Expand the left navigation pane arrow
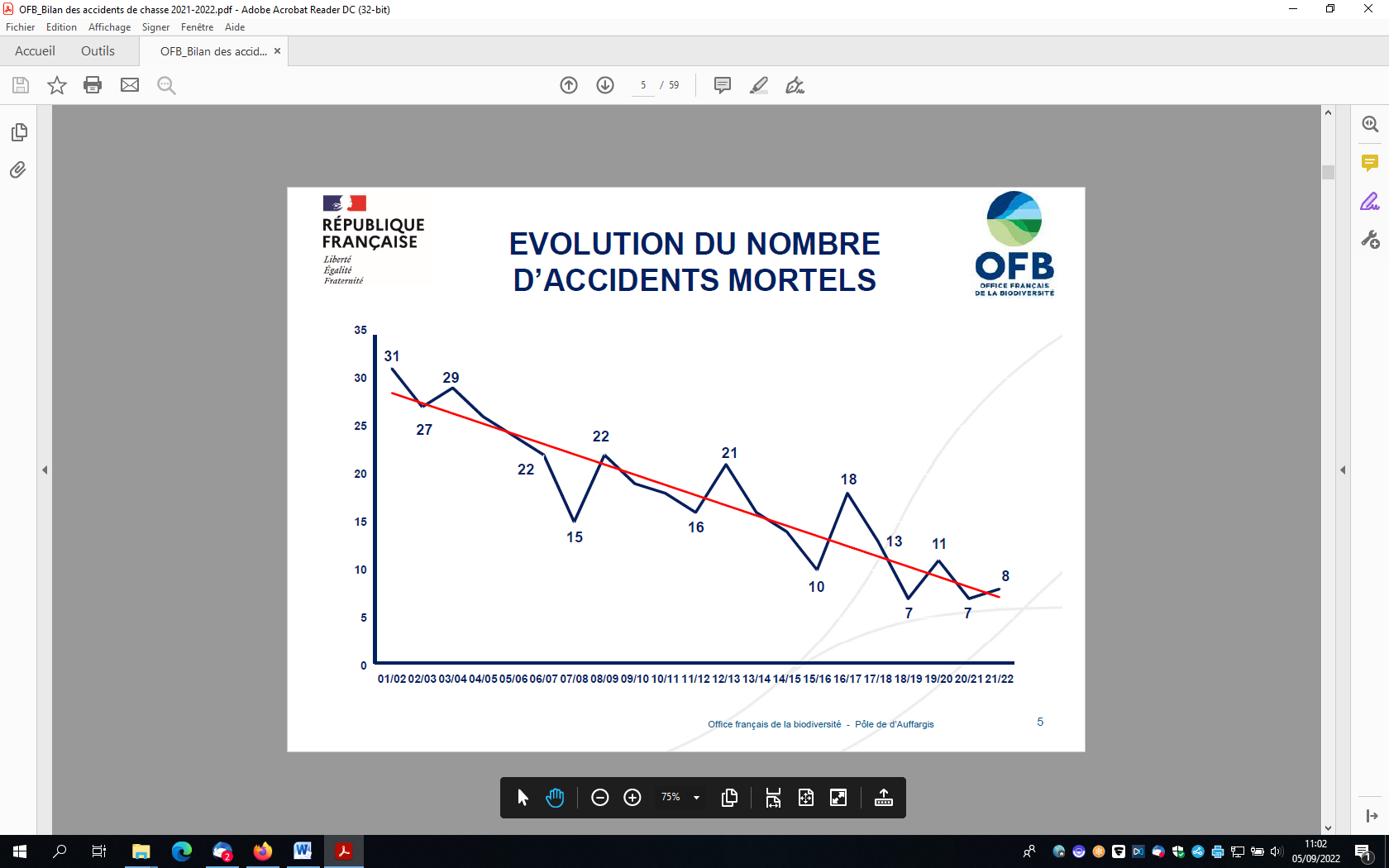Viewport: 1389px width, 868px height. 45,470
